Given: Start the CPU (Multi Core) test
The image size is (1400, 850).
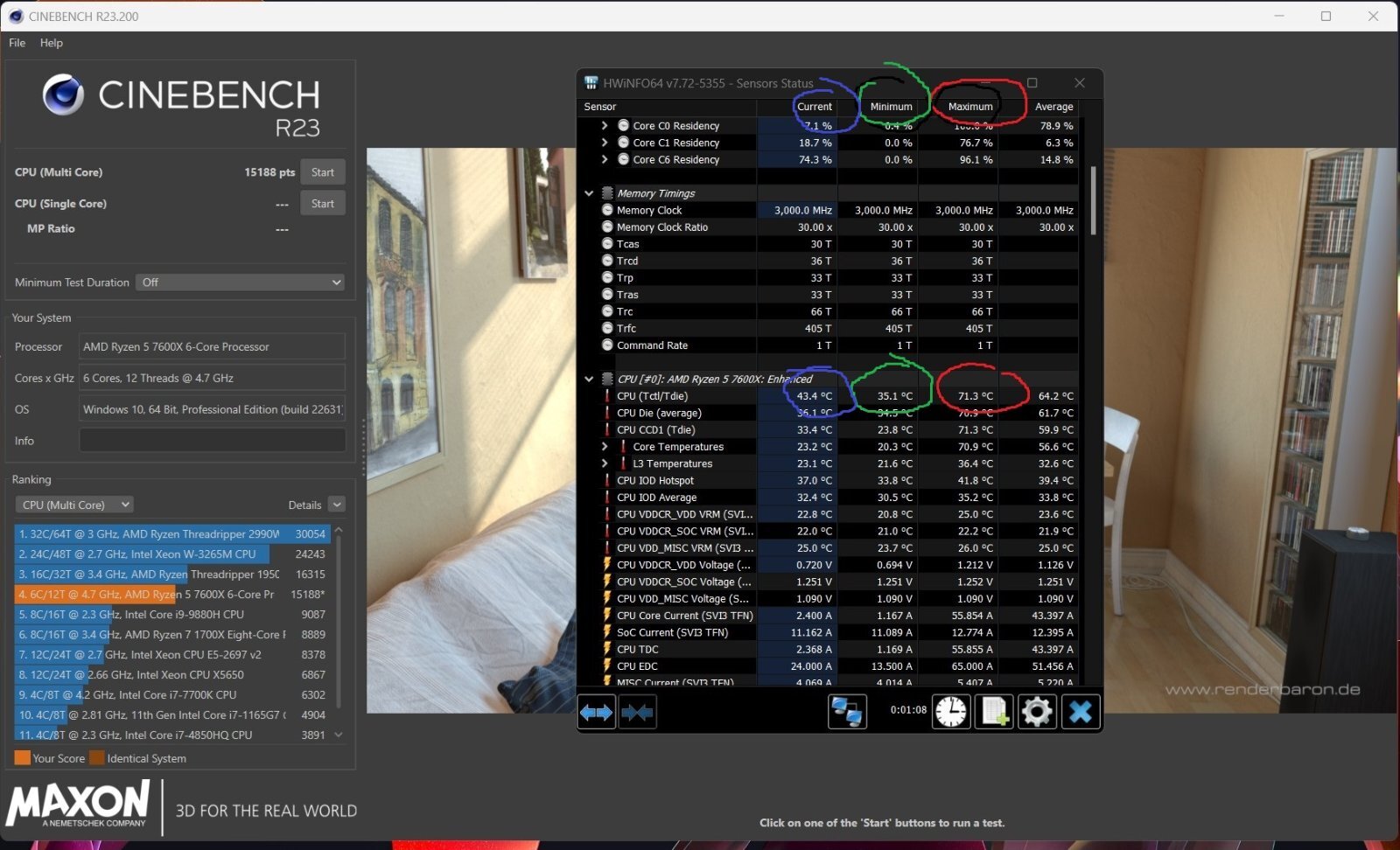Looking at the screenshot, I should [323, 172].
